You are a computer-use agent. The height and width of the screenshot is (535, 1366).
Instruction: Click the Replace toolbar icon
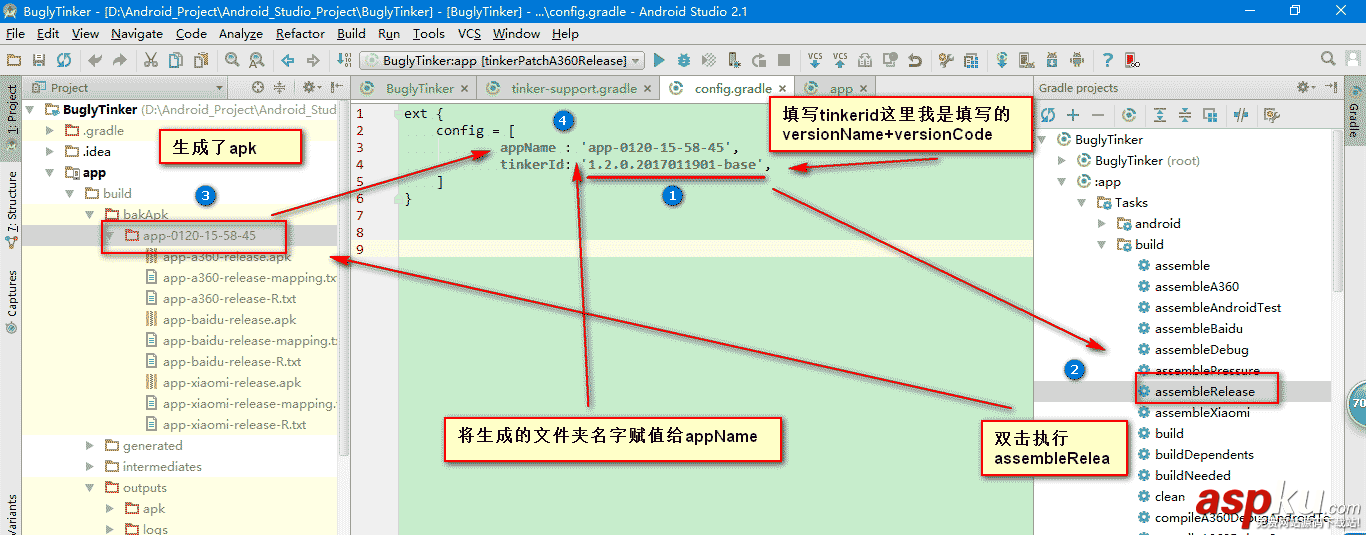coord(256,61)
